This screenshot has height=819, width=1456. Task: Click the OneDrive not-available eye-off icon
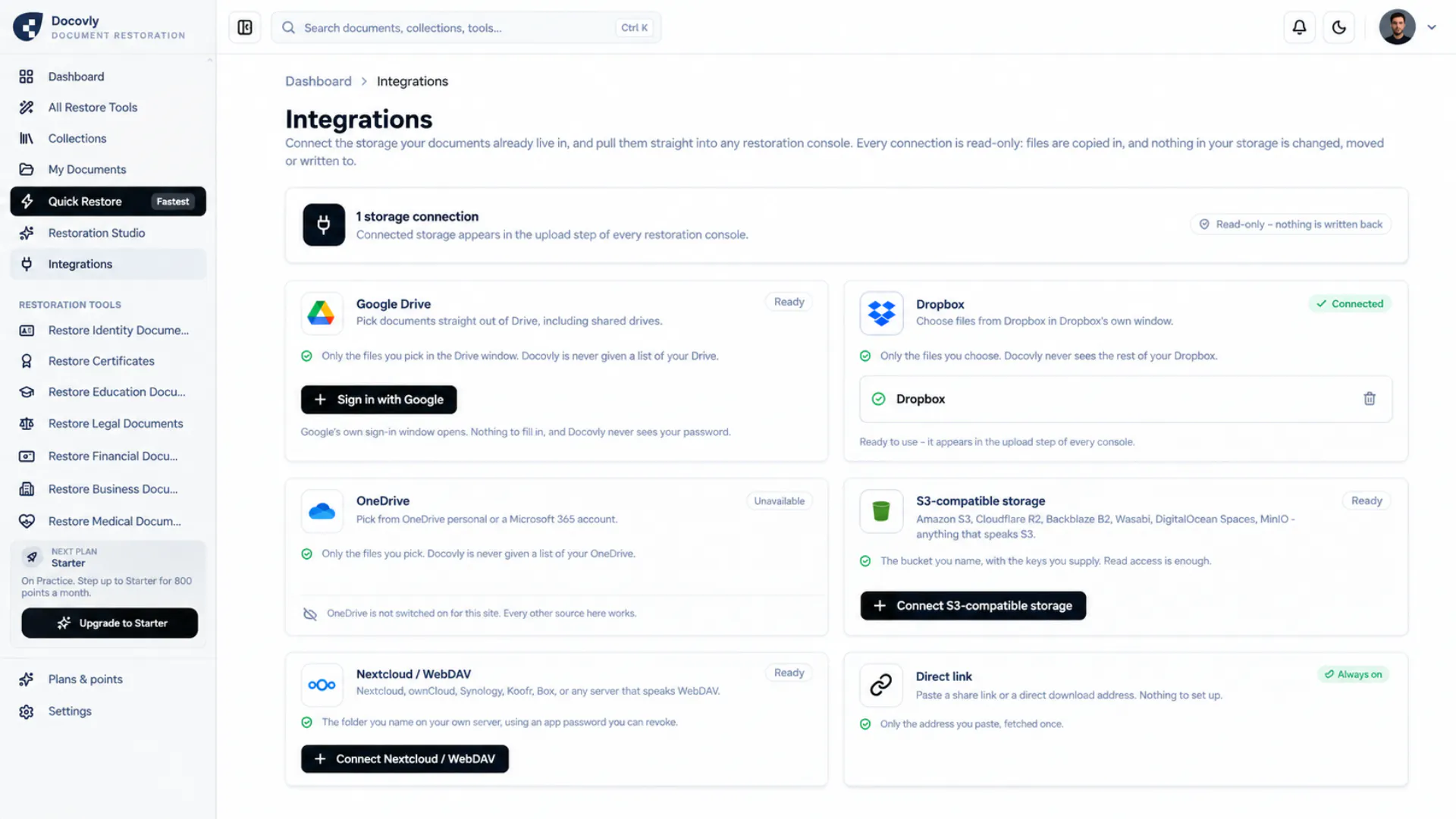(x=310, y=614)
